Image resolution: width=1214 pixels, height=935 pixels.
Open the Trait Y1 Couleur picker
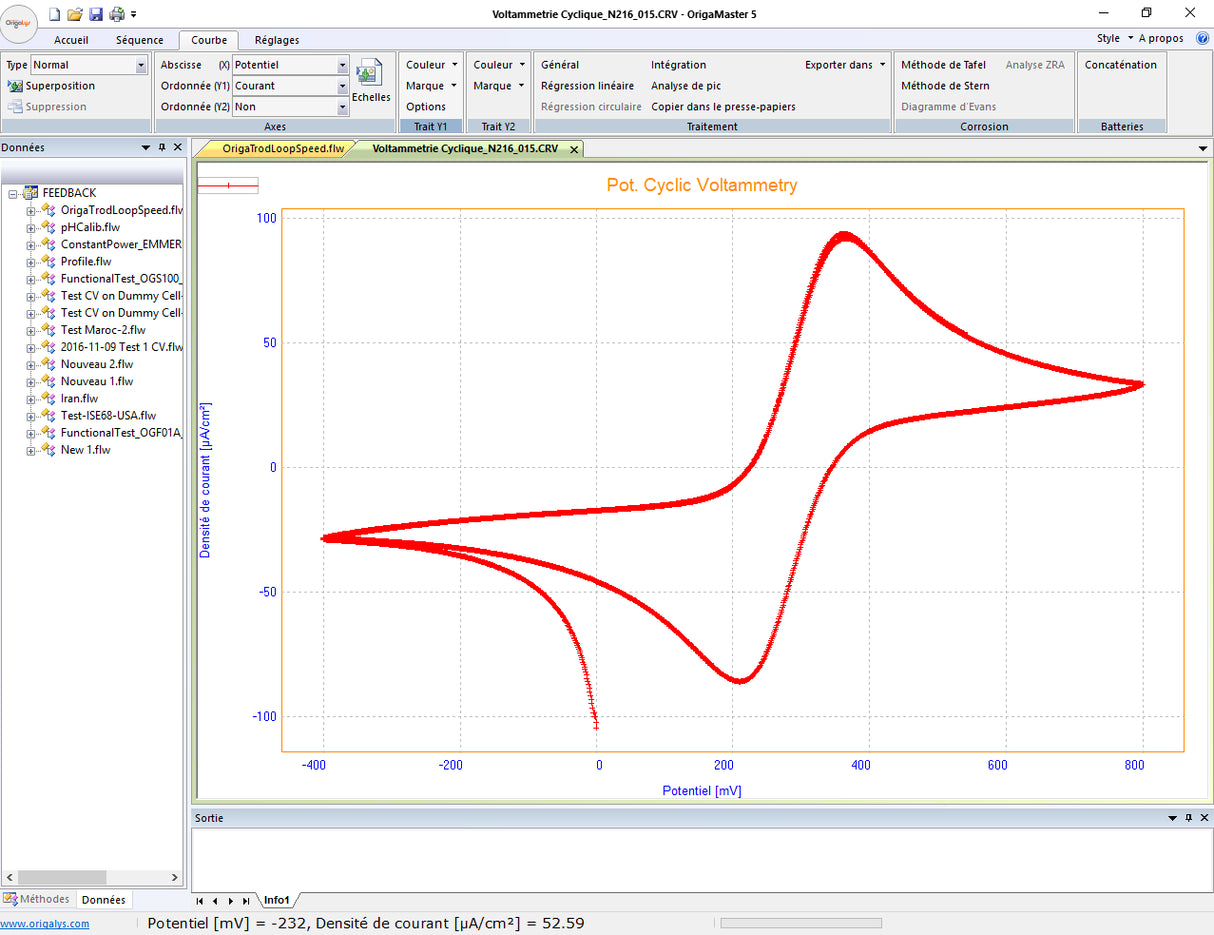(431, 65)
